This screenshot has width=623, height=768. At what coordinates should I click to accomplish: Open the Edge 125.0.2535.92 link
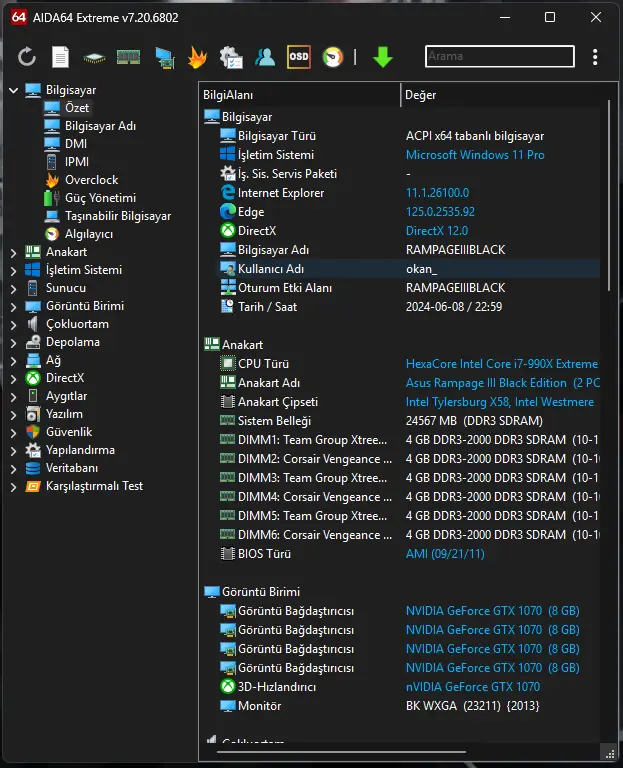[x=440, y=212]
